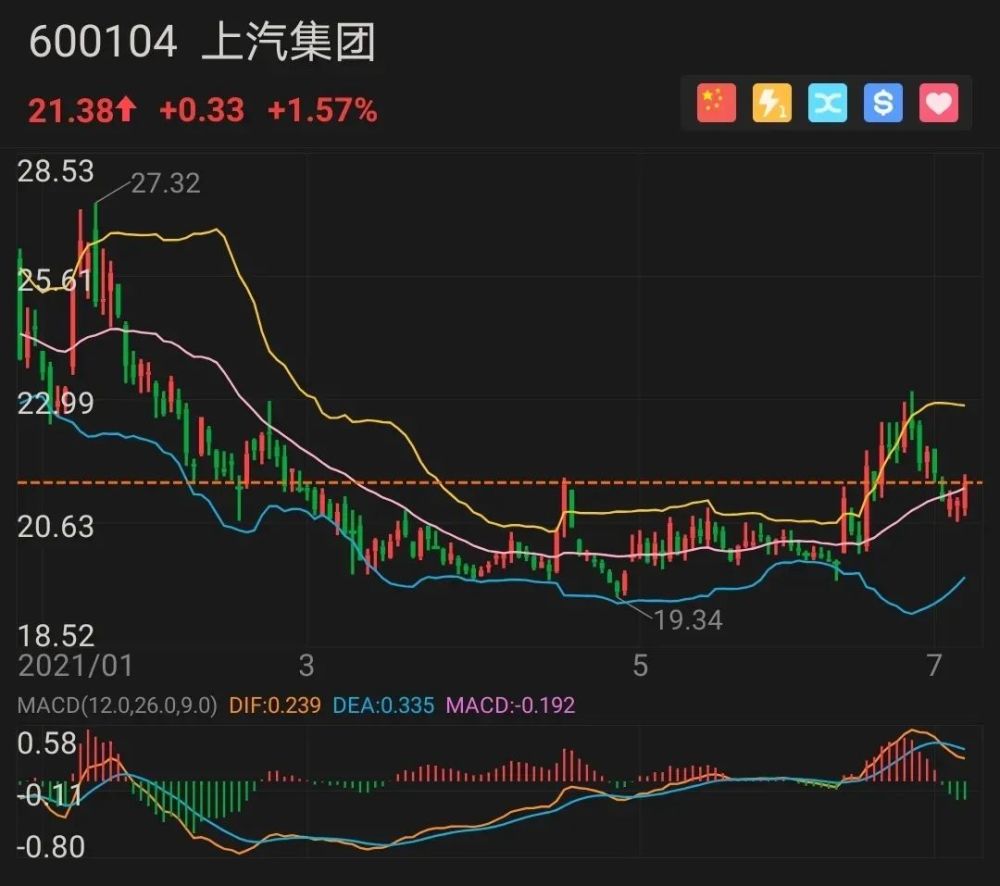Tap the 2021/01 date axis label
The height and width of the screenshot is (886, 1000).
point(76,666)
